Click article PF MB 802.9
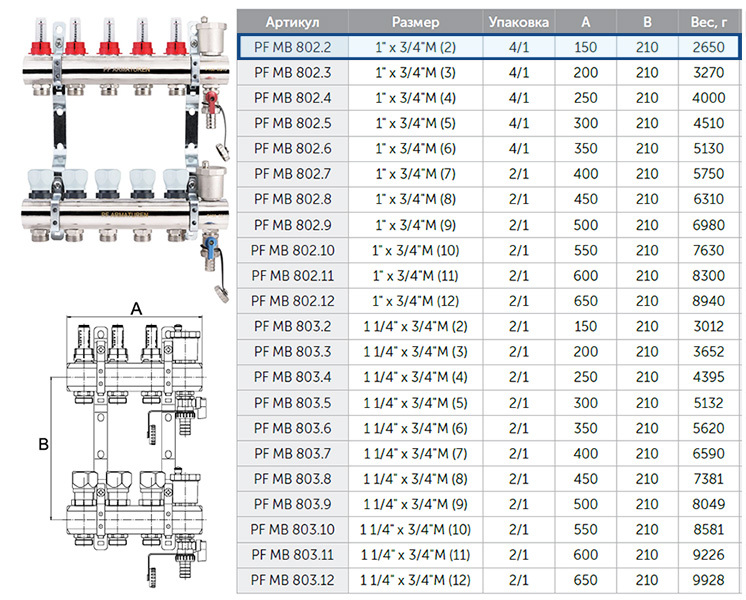This screenshot has width=746, height=600. (x=293, y=224)
